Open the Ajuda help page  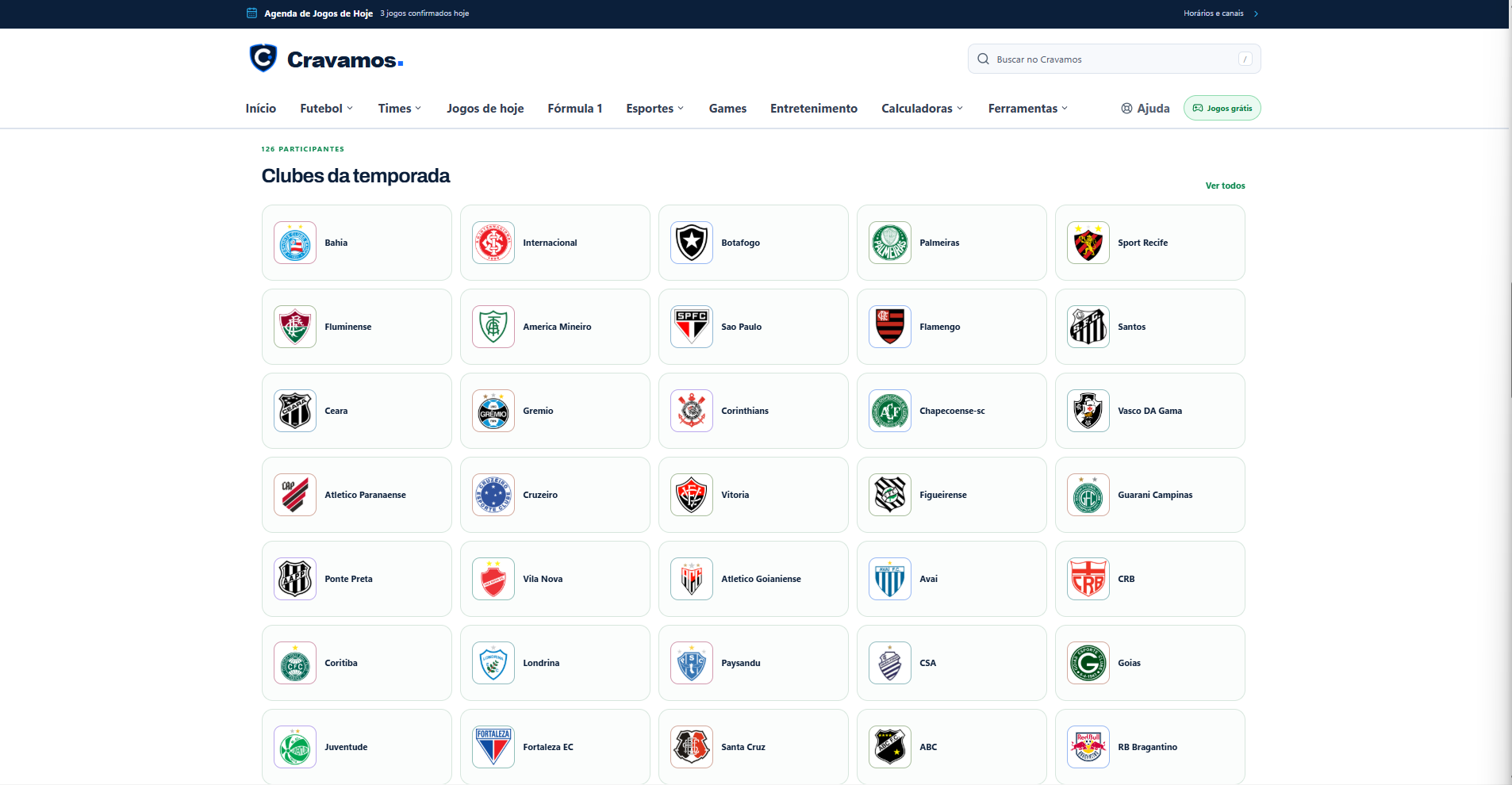tap(1146, 108)
